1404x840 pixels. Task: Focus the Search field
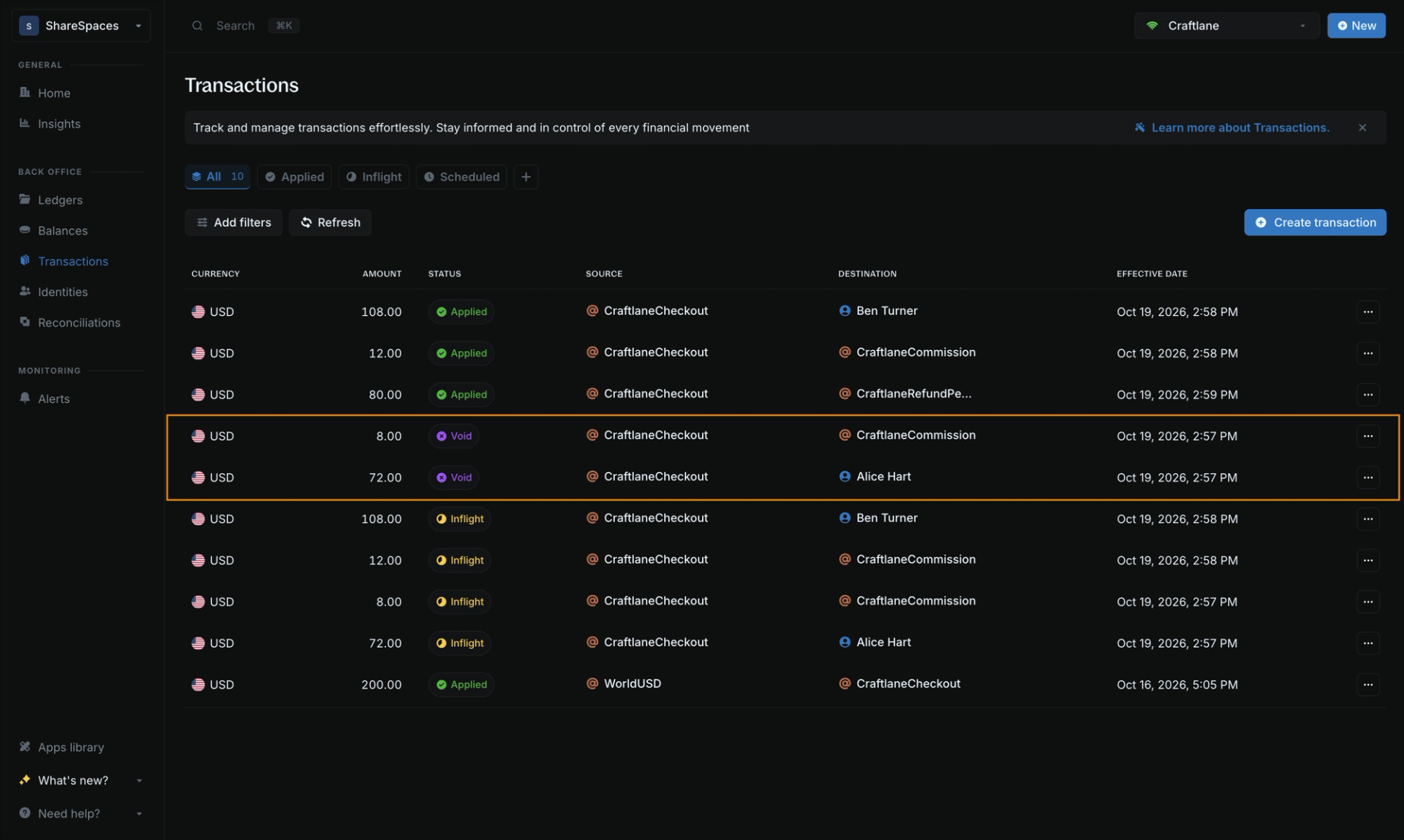click(245, 26)
